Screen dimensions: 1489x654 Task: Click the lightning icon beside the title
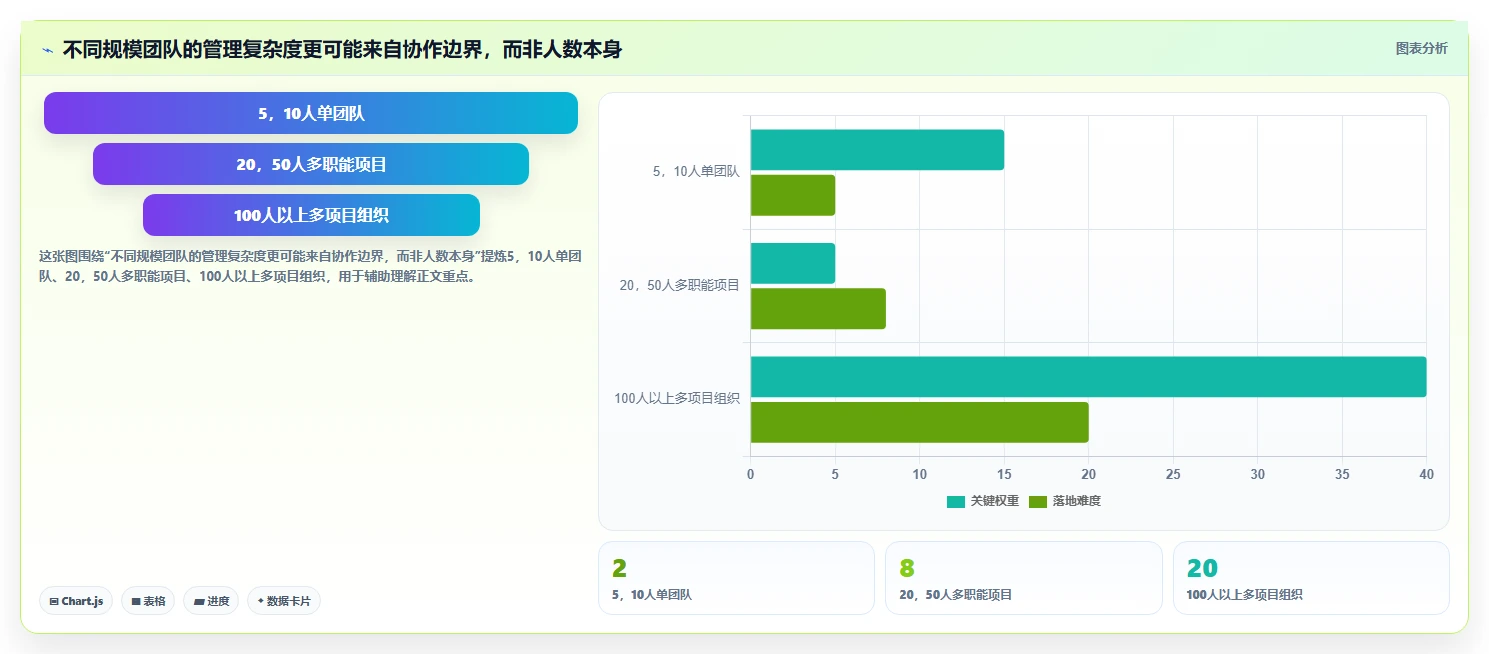click(x=47, y=50)
